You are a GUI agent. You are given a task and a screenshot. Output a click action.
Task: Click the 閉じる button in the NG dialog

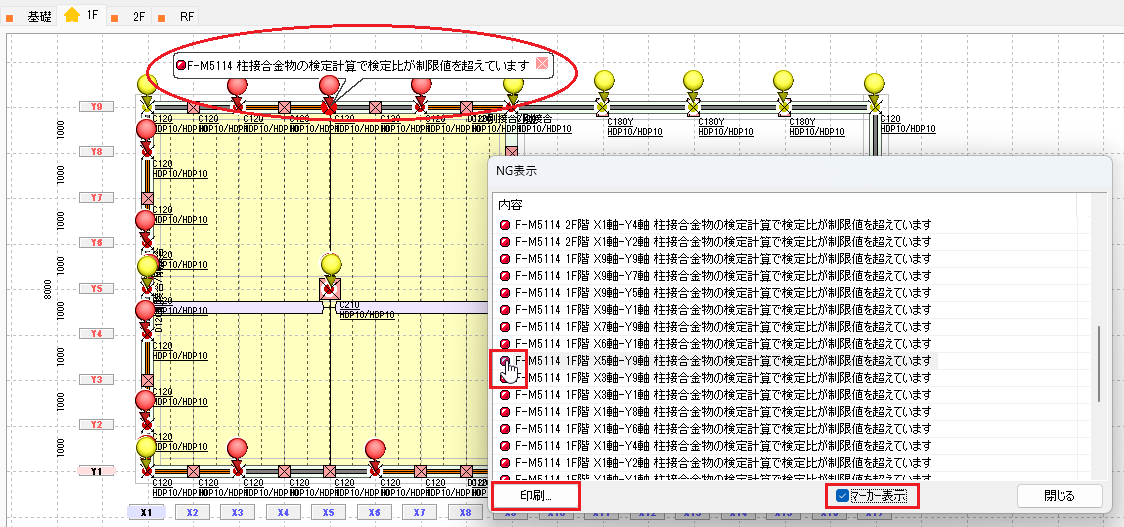(1059, 496)
